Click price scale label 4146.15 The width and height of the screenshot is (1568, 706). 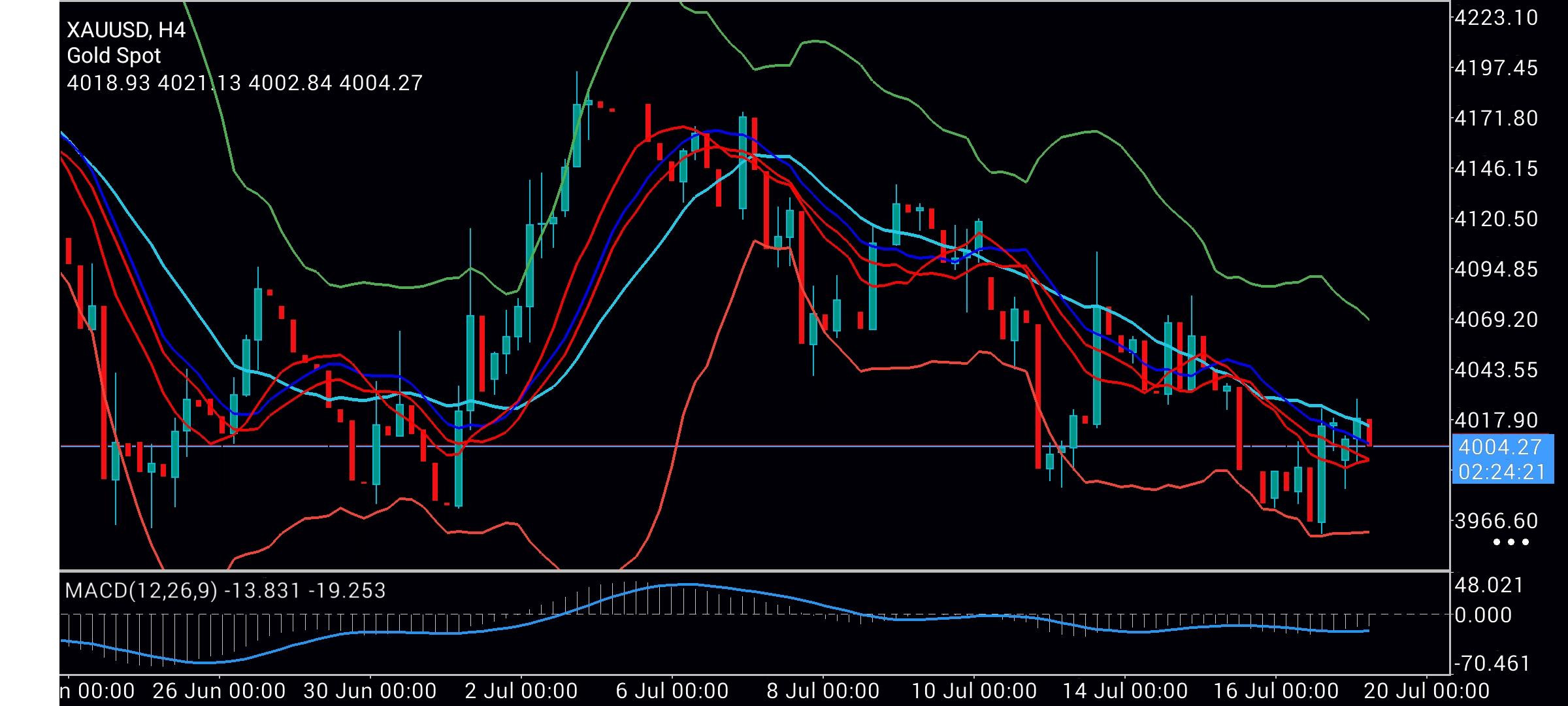point(1495,169)
